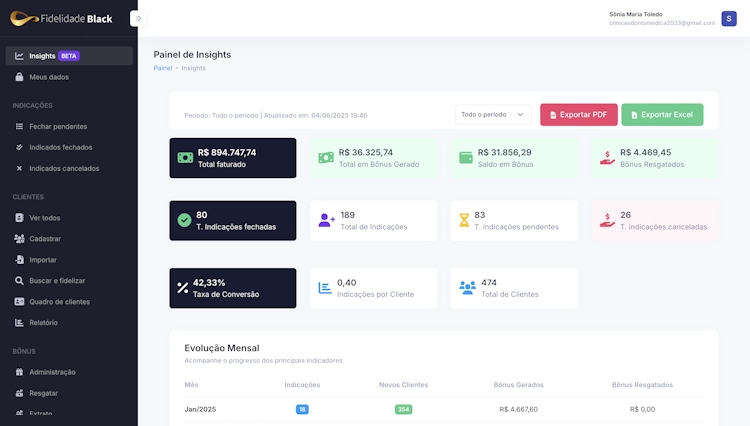Click the R$ 36.325,74 value
The image size is (750, 426).
click(366, 153)
